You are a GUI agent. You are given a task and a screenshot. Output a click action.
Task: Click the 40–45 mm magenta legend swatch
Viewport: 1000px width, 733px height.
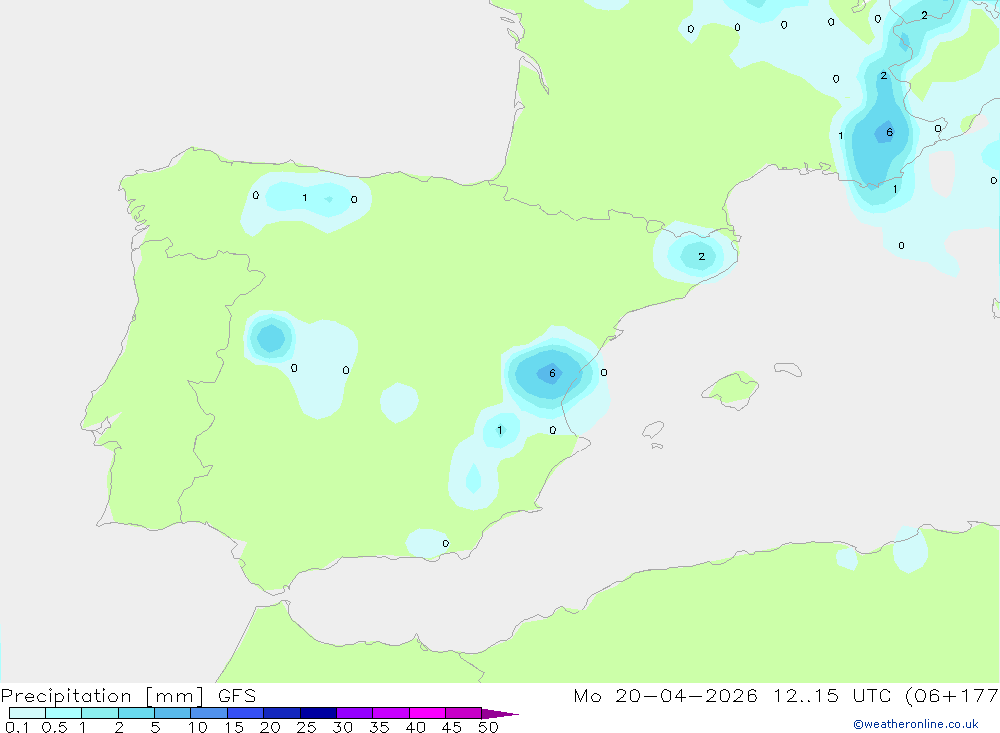(x=427, y=713)
